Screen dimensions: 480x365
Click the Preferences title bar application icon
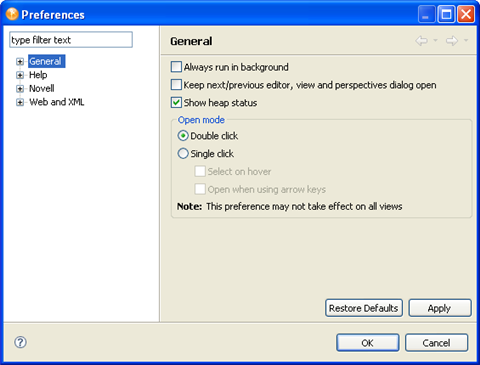[x=12, y=14]
